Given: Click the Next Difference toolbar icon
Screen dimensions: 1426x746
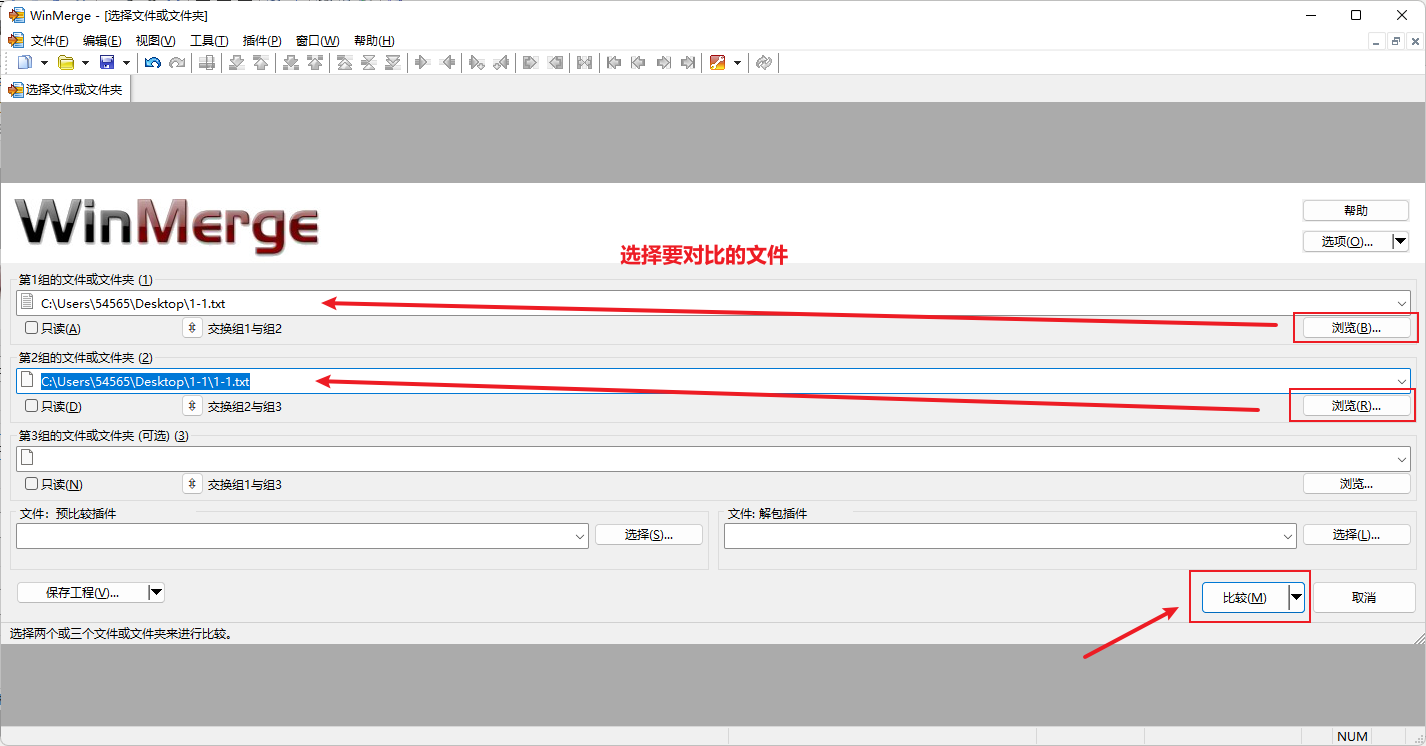Looking at the screenshot, I should coord(236,62).
